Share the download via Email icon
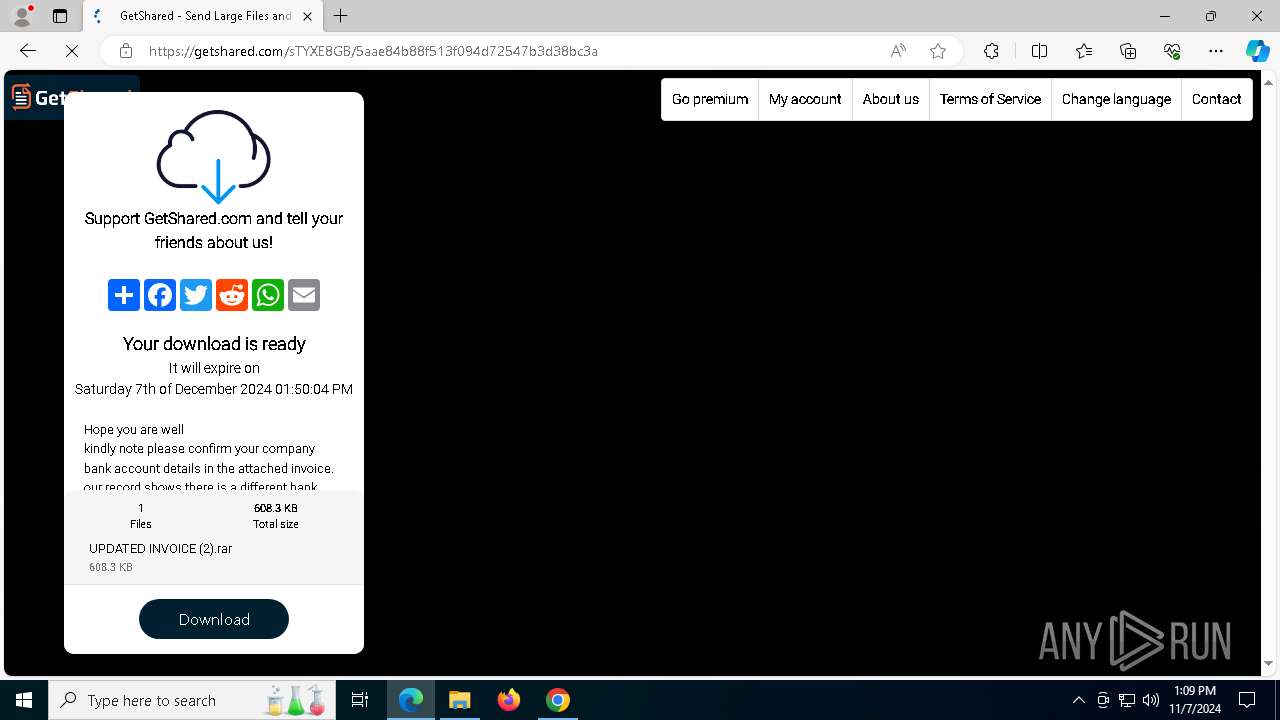The image size is (1280, 720). (x=304, y=295)
